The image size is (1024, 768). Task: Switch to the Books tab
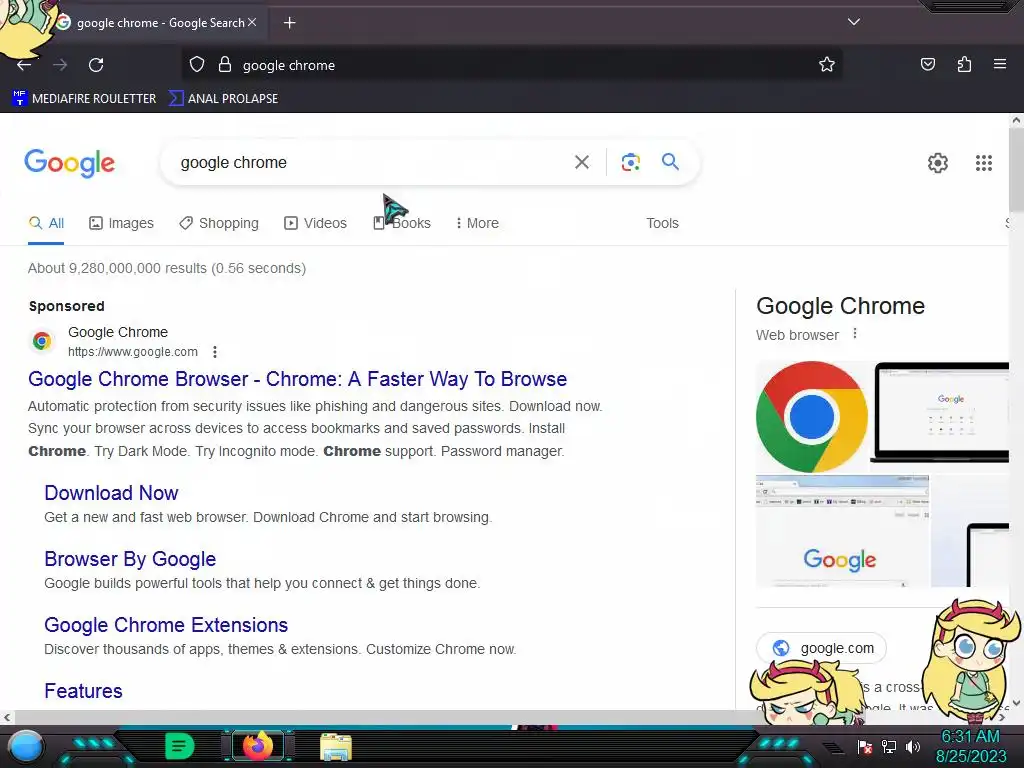tap(402, 223)
